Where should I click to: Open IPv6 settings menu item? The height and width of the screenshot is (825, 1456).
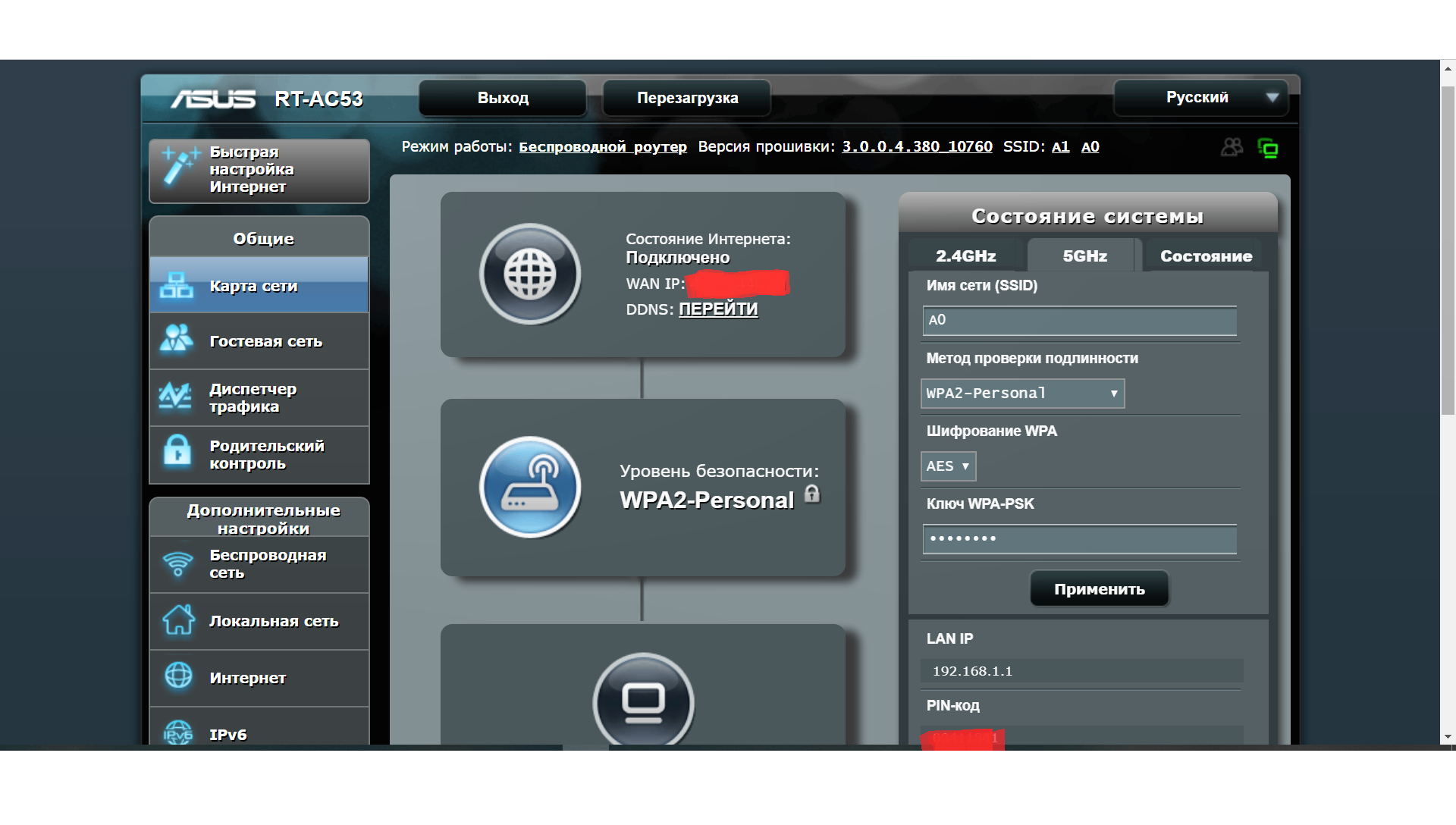point(259,728)
